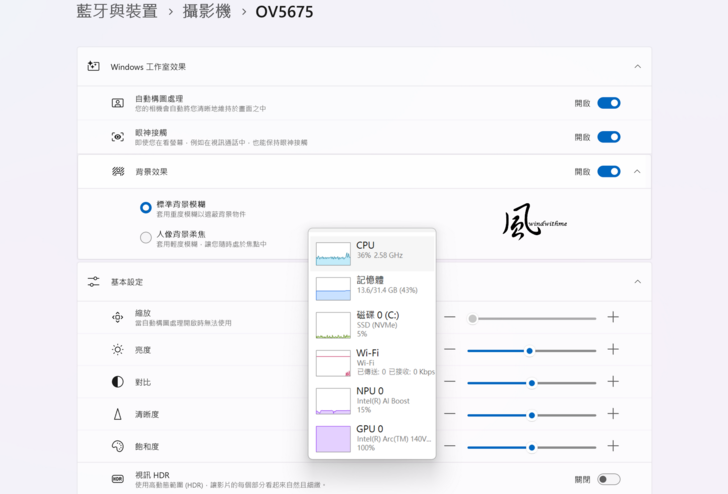728x494 pixels.
Task: Go to 藍牙與裝置 breadcrumb
Action: [x=117, y=12]
